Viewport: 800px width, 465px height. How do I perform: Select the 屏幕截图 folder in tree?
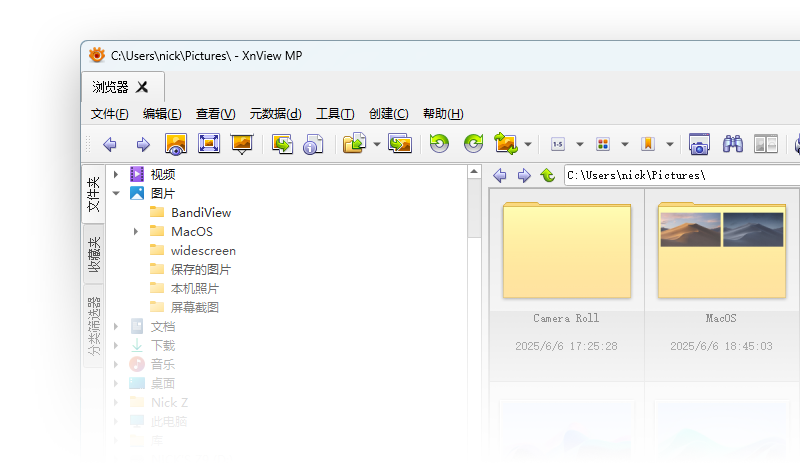point(194,307)
